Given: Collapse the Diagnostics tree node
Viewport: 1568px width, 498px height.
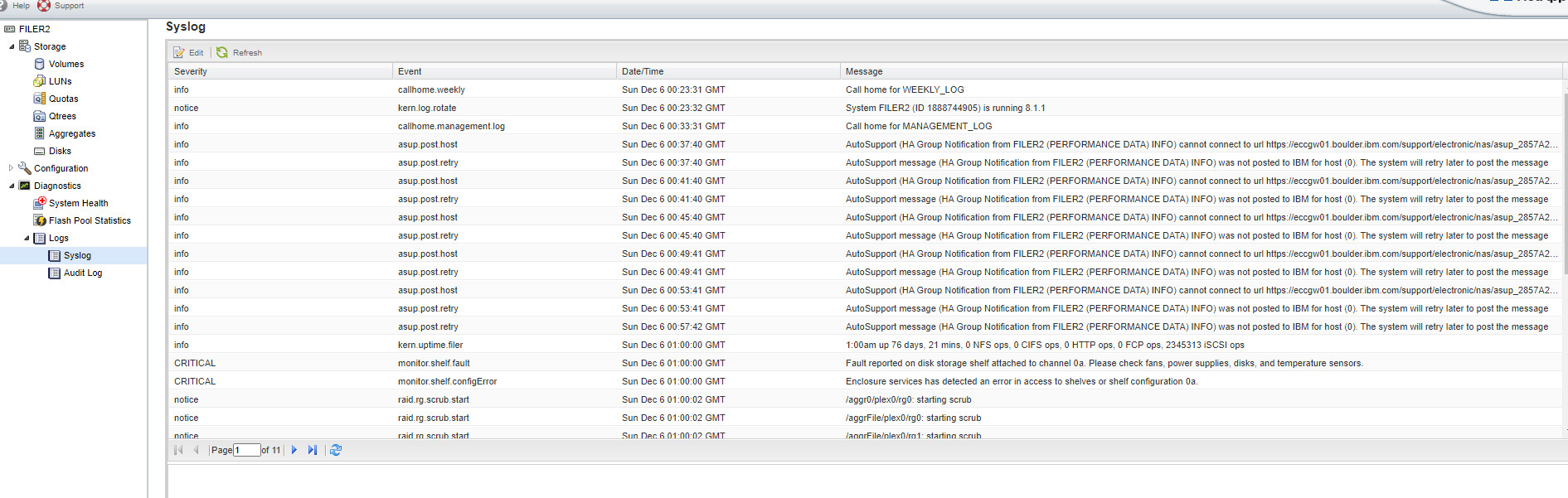Looking at the screenshot, I should (12, 186).
